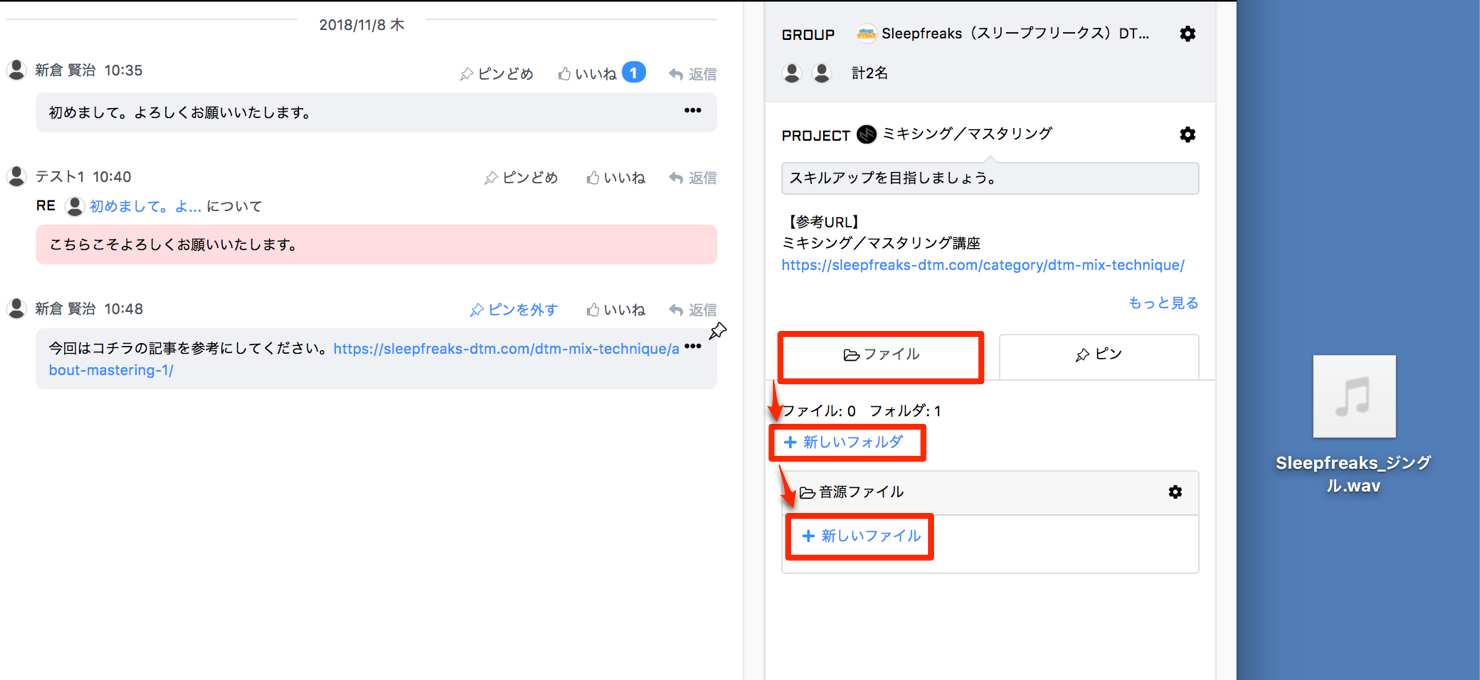The image size is (1480, 680).
Task: Click the Sleepfreaks group name
Action: pos(1016,34)
